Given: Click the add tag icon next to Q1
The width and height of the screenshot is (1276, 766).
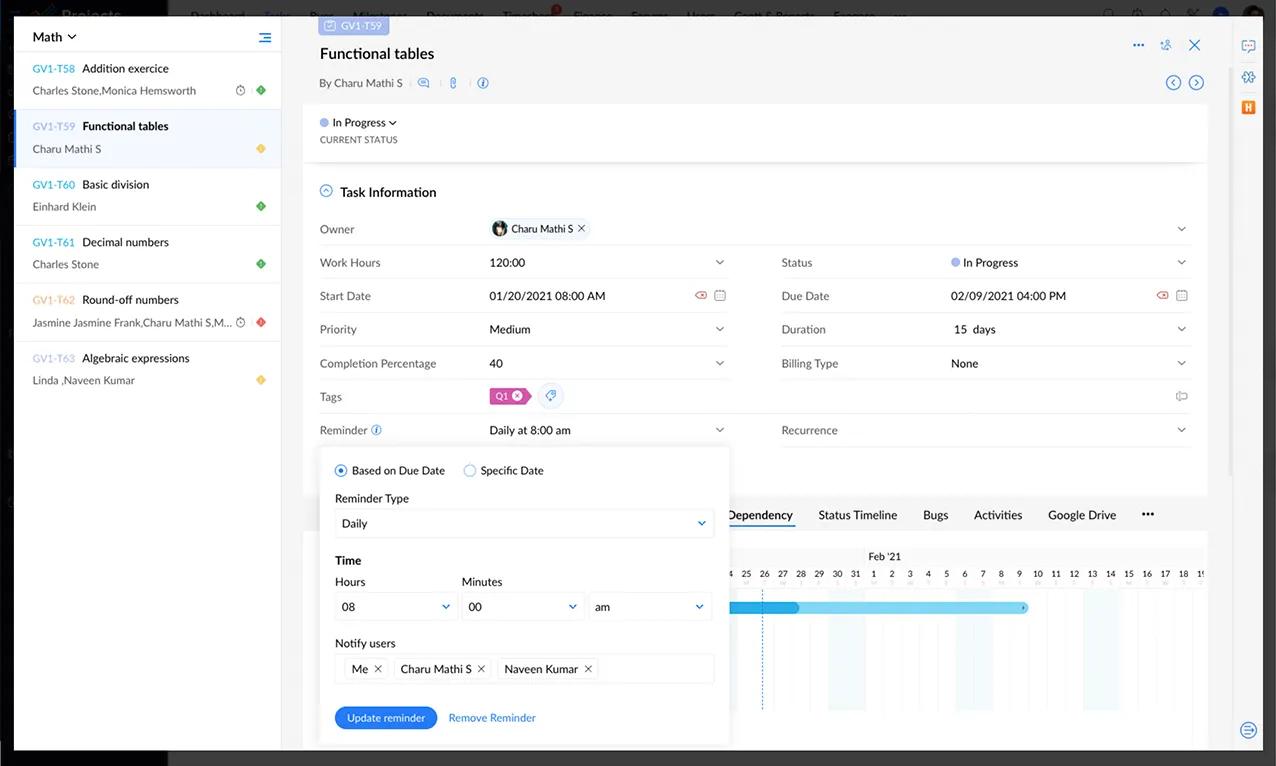Looking at the screenshot, I should click(x=549, y=396).
